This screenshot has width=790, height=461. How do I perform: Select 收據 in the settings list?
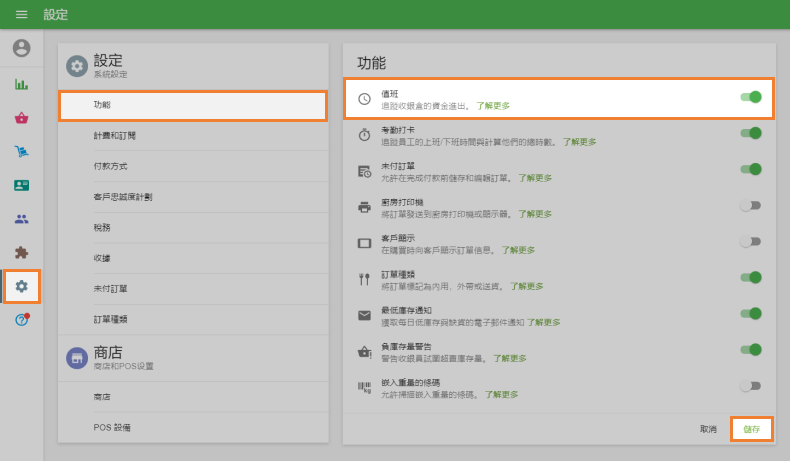pos(193,258)
